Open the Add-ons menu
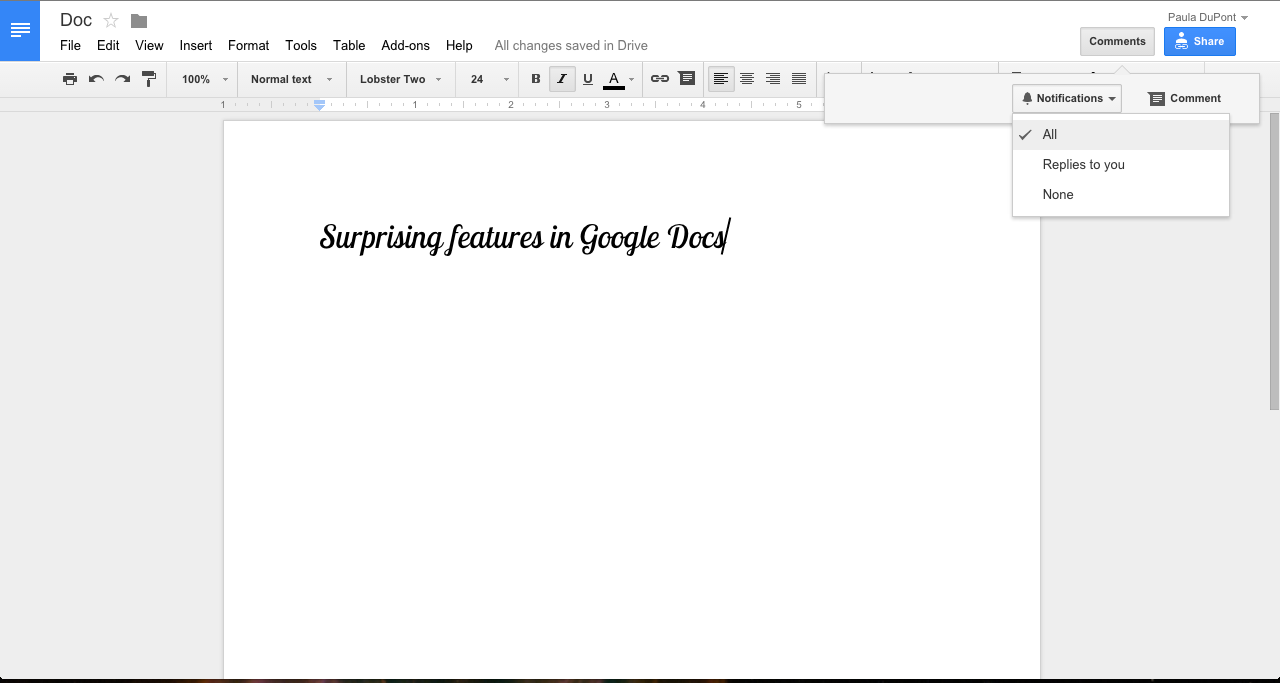This screenshot has height=683, width=1280. point(405,45)
